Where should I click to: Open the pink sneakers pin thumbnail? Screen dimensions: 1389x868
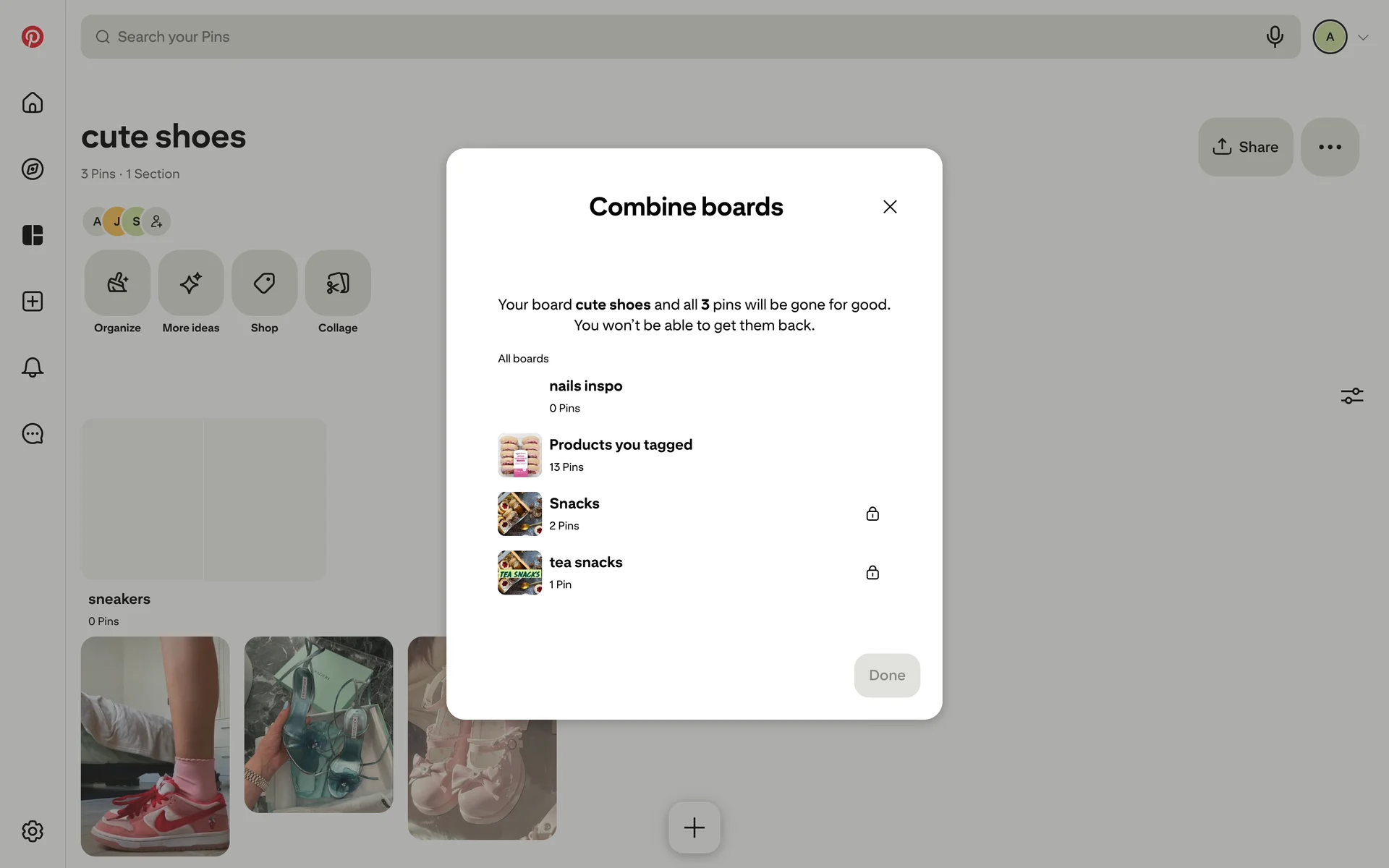[155, 746]
